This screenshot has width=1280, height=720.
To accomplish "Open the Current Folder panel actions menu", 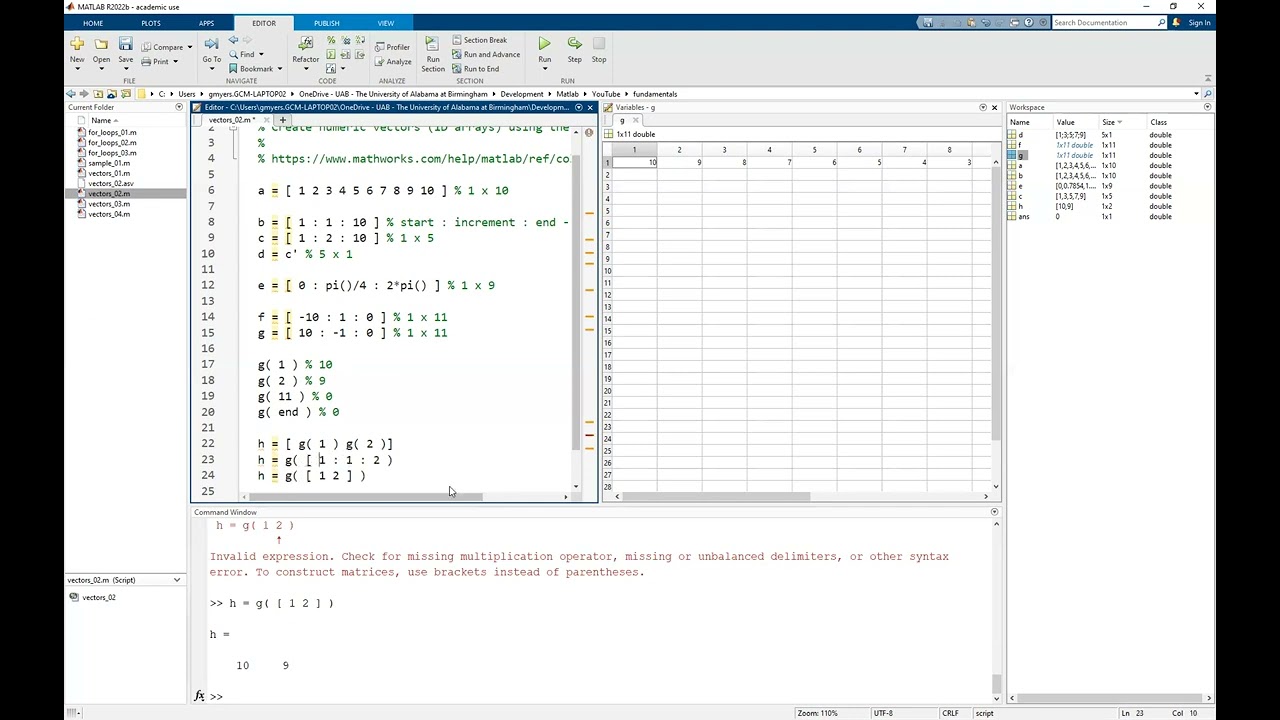I will (179, 107).
